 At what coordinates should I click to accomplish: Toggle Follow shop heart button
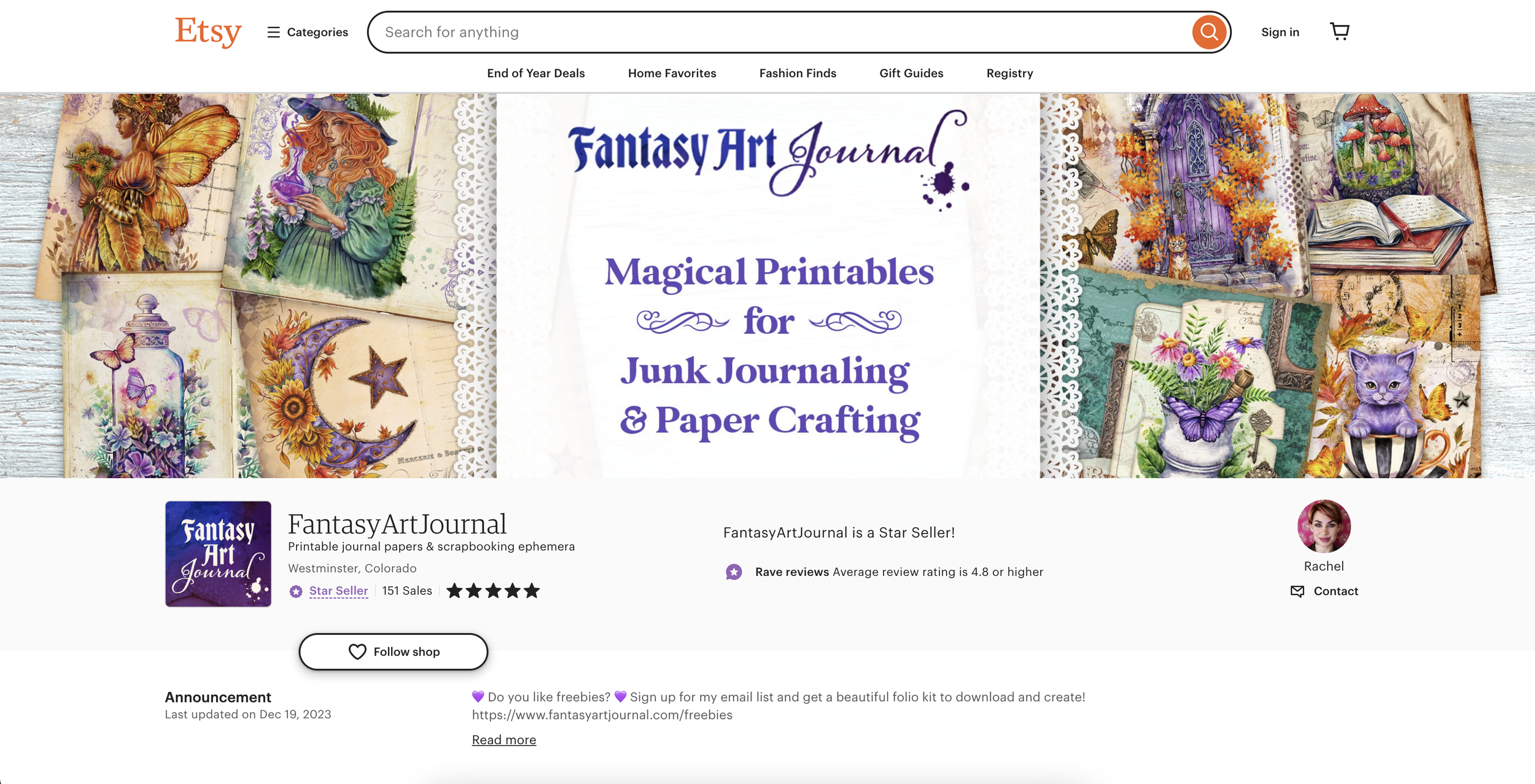[x=394, y=651]
